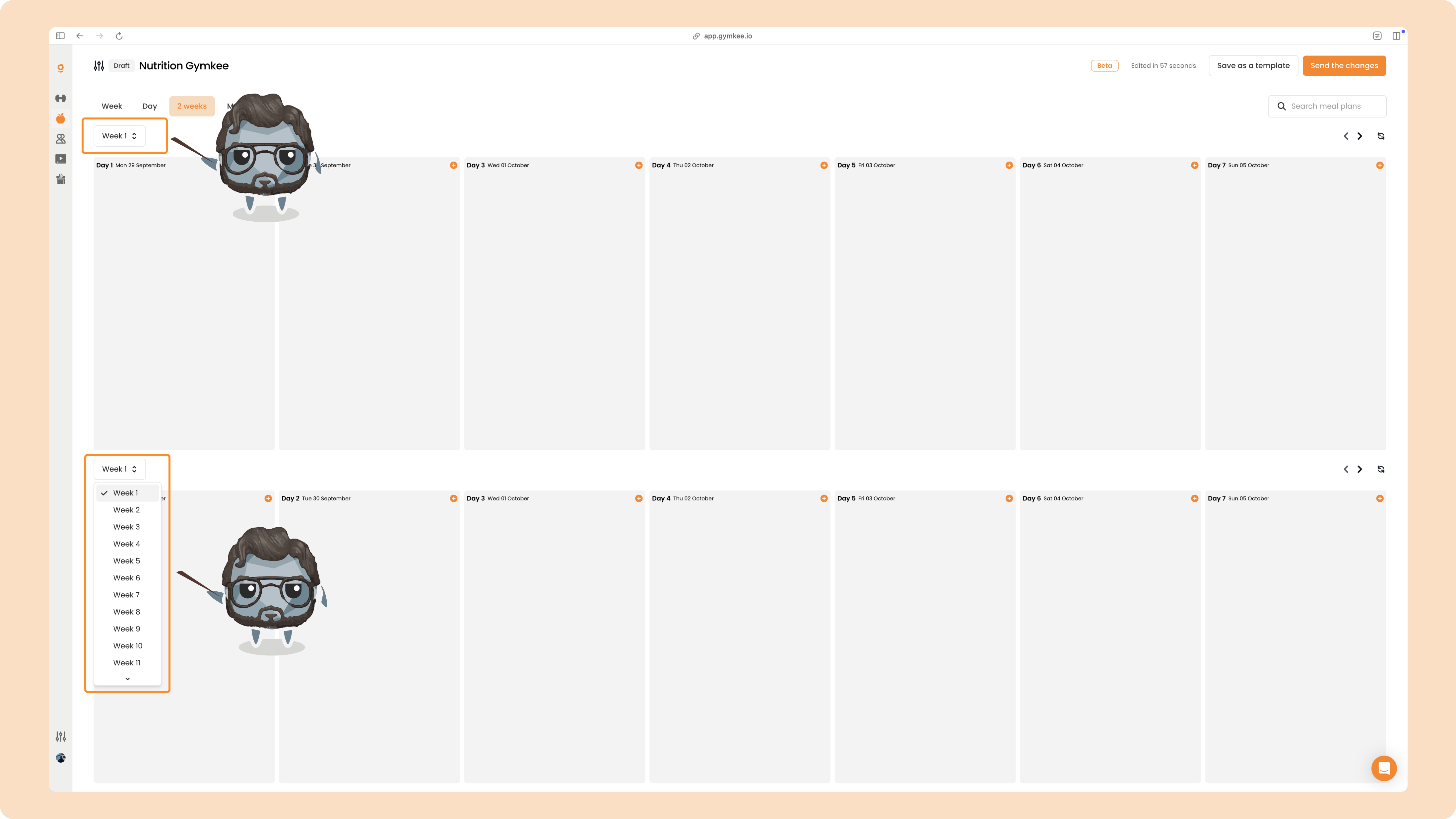Open the clients people icon in sidebar
Screen dimensions: 1456x819
tap(60, 139)
